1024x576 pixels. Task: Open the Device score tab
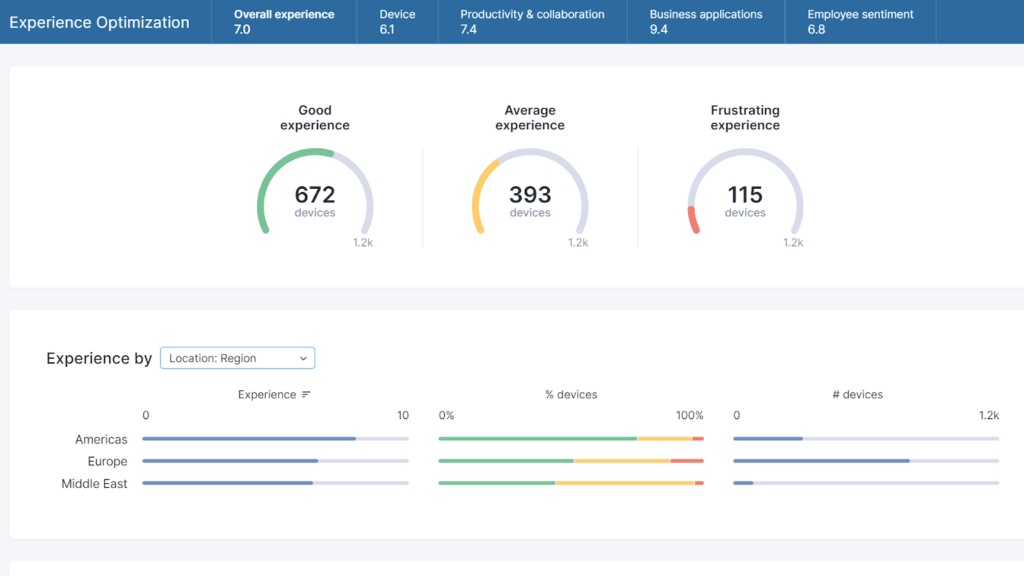(x=397, y=22)
